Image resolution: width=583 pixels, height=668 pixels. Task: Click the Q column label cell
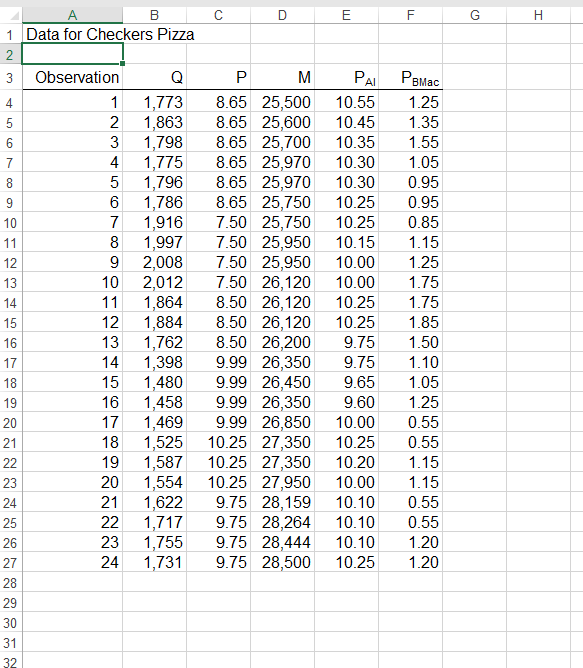(154, 78)
